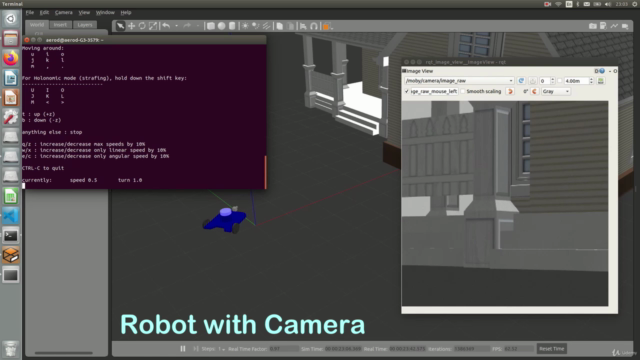Open the Edit menu
640x360 pixels.
click(x=44, y=12)
